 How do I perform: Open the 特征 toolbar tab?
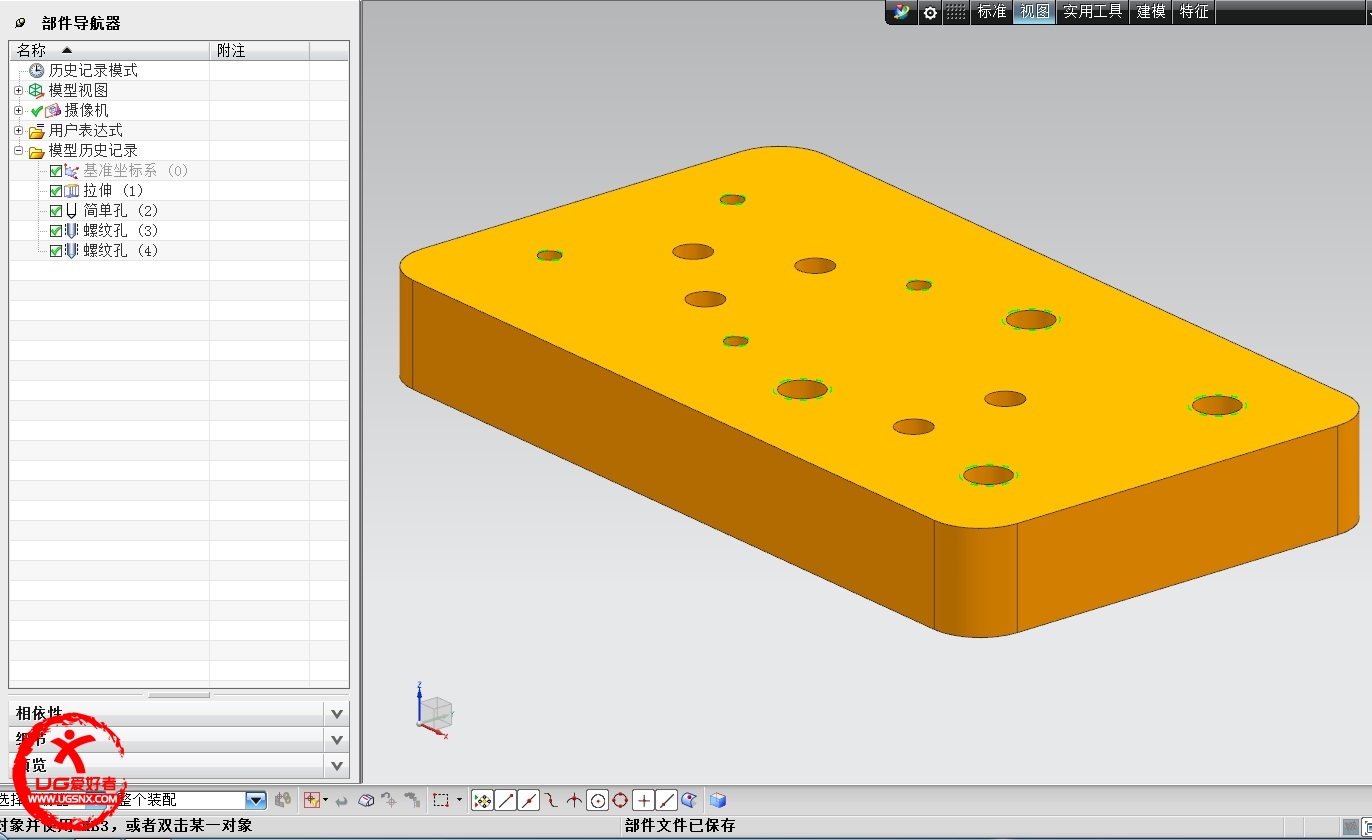[1194, 12]
